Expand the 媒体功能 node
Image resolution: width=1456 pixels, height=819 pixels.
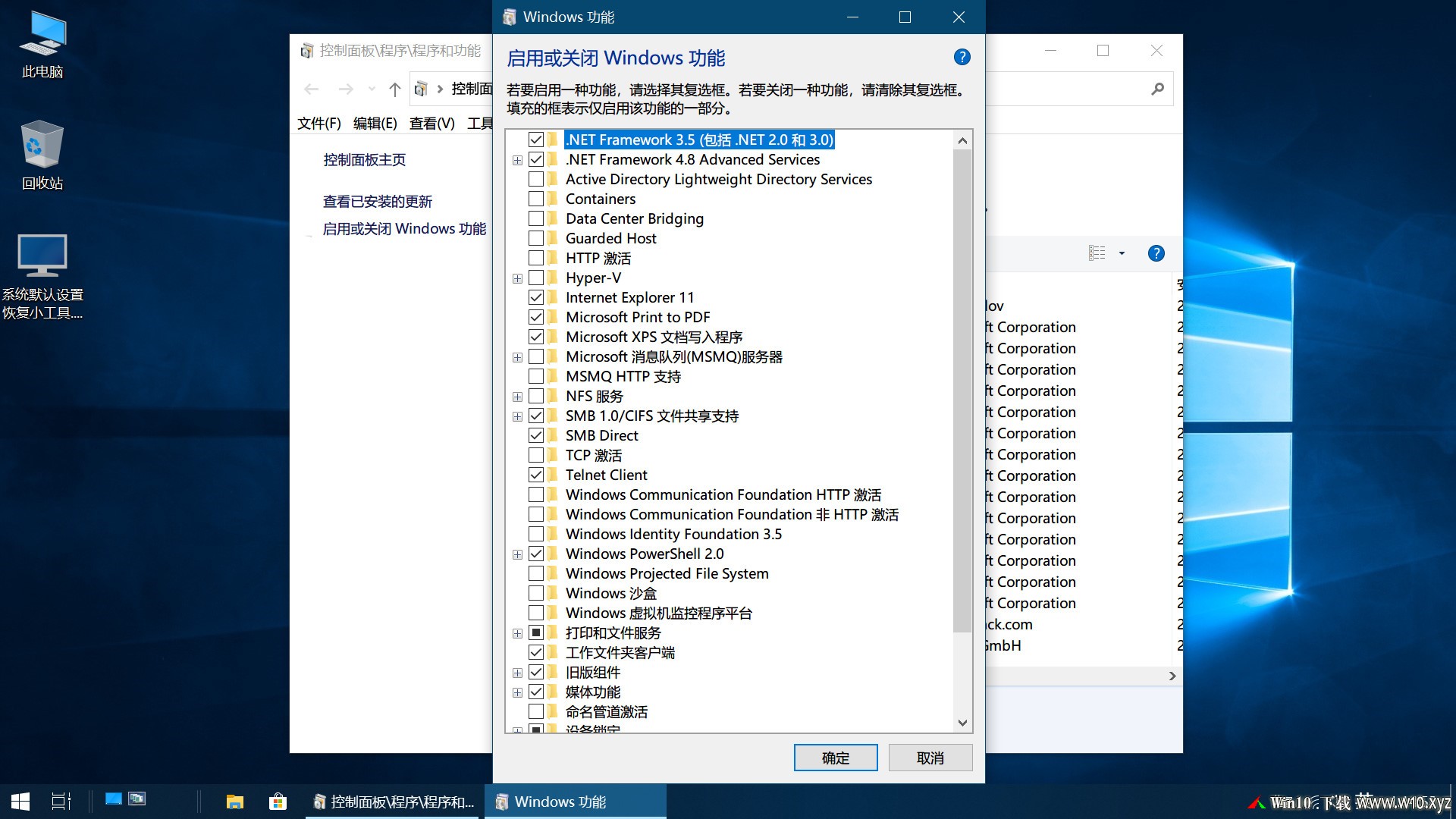517,692
